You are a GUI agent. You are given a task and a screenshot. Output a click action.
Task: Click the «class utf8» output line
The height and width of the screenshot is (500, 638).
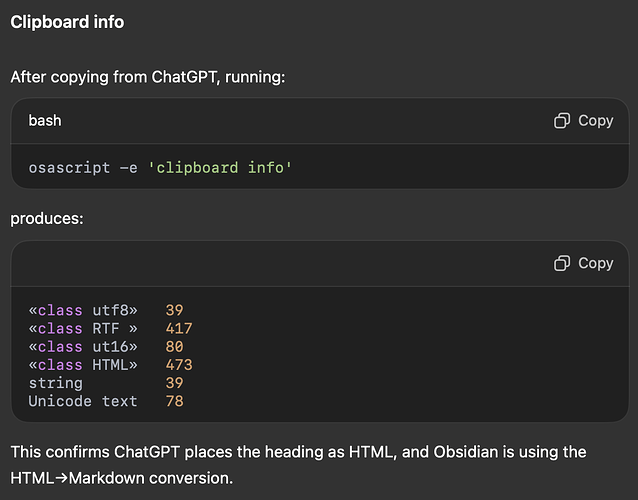[83, 311]
